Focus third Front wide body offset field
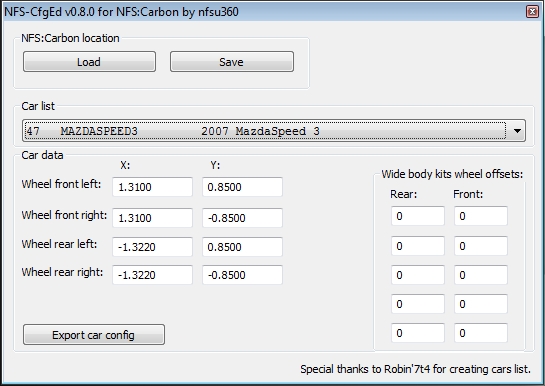The height and width of the screenshot is (386, 545). (x=481, y=275)
